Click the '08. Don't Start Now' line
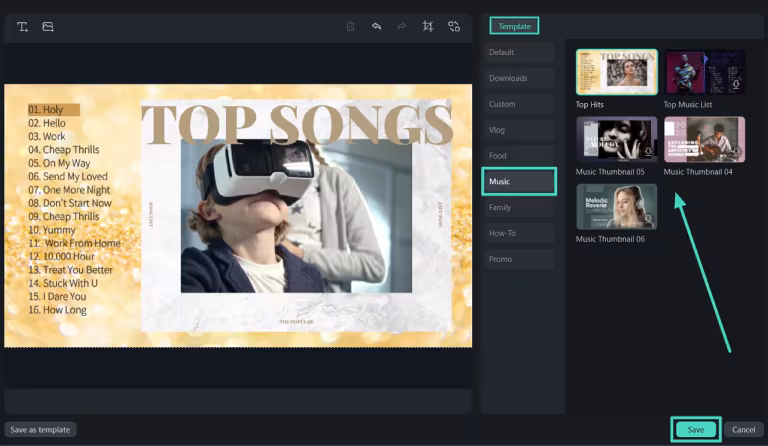768x446 pixels. coord(70,203)
